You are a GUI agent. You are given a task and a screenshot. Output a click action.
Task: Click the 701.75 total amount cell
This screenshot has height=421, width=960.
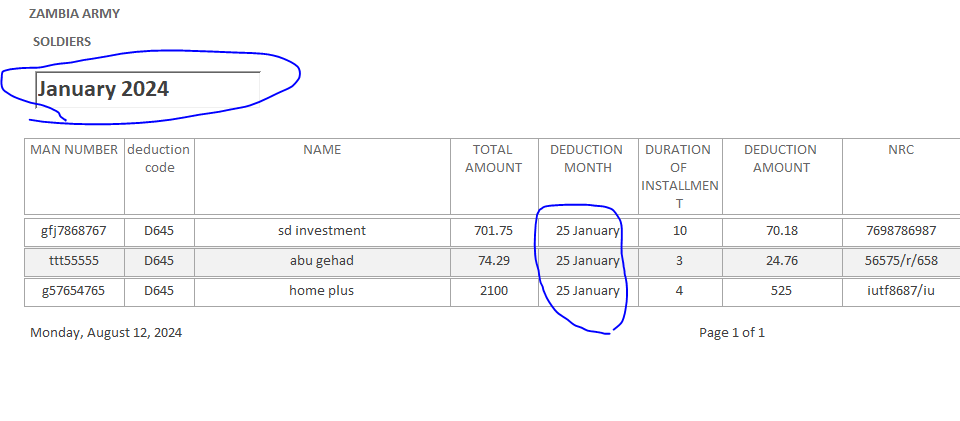(493, 231)
